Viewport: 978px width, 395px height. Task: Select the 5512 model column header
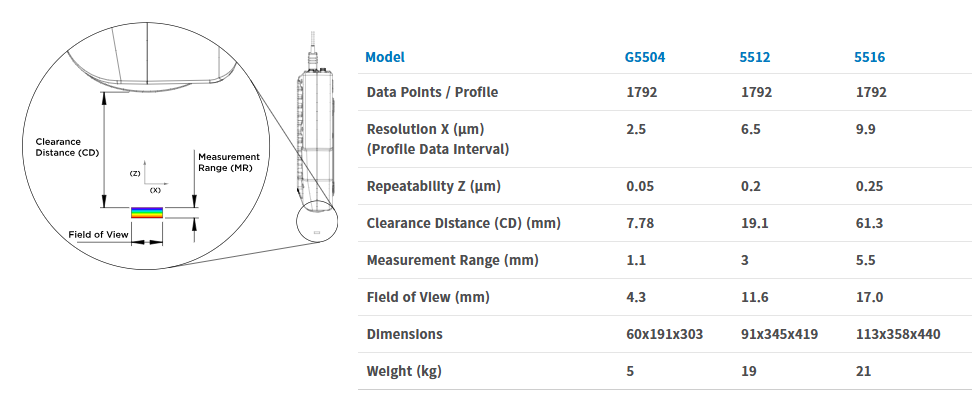755,57
